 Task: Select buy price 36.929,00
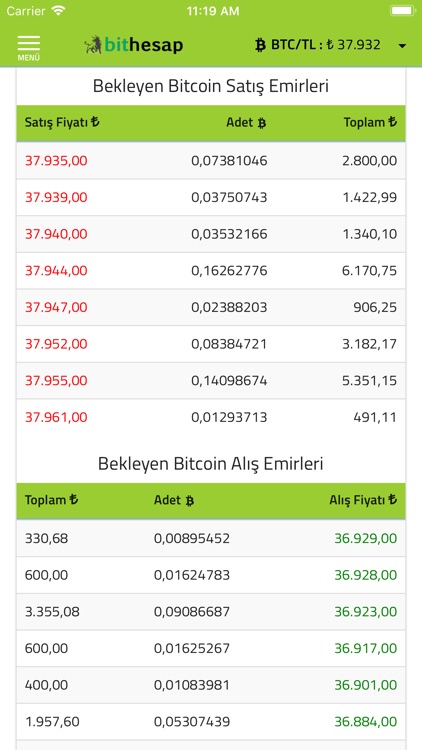point(366,539)
